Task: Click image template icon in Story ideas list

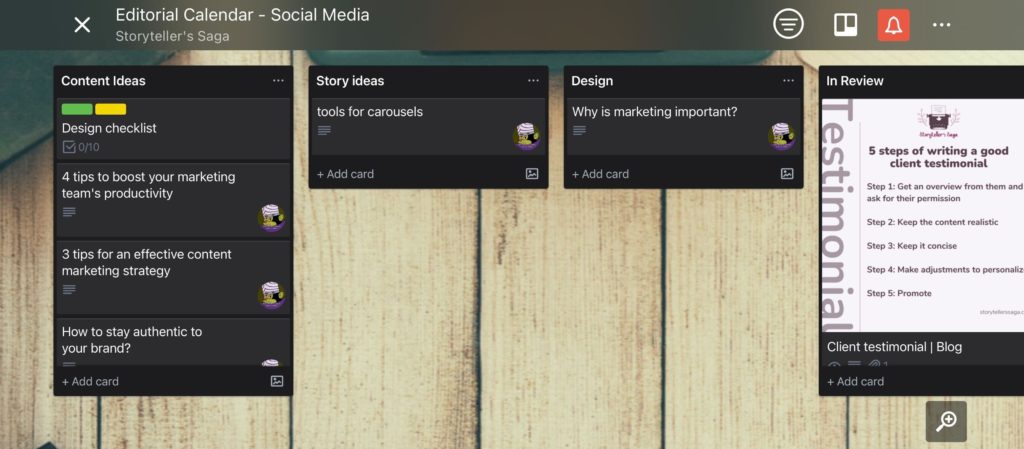Action: (532, 173)
